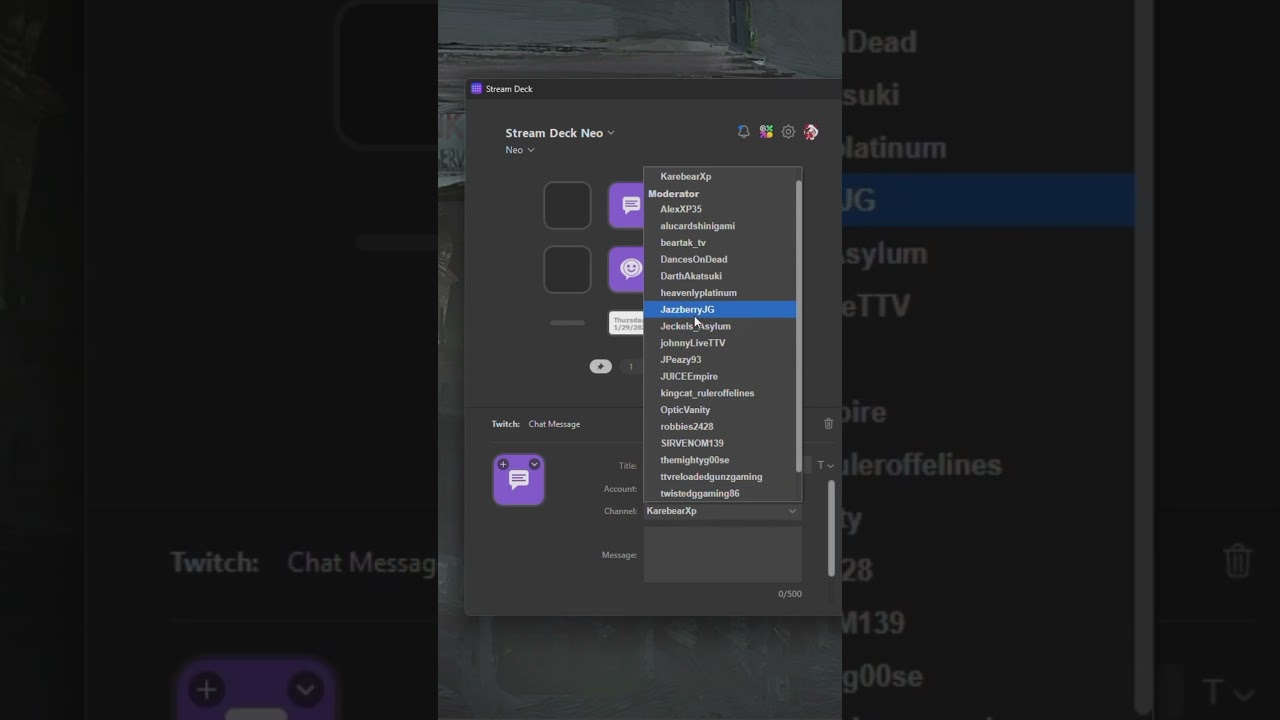Select JUICEEmpire in the list
This screenshot has height=720, width=1280.
coord(719,376)
